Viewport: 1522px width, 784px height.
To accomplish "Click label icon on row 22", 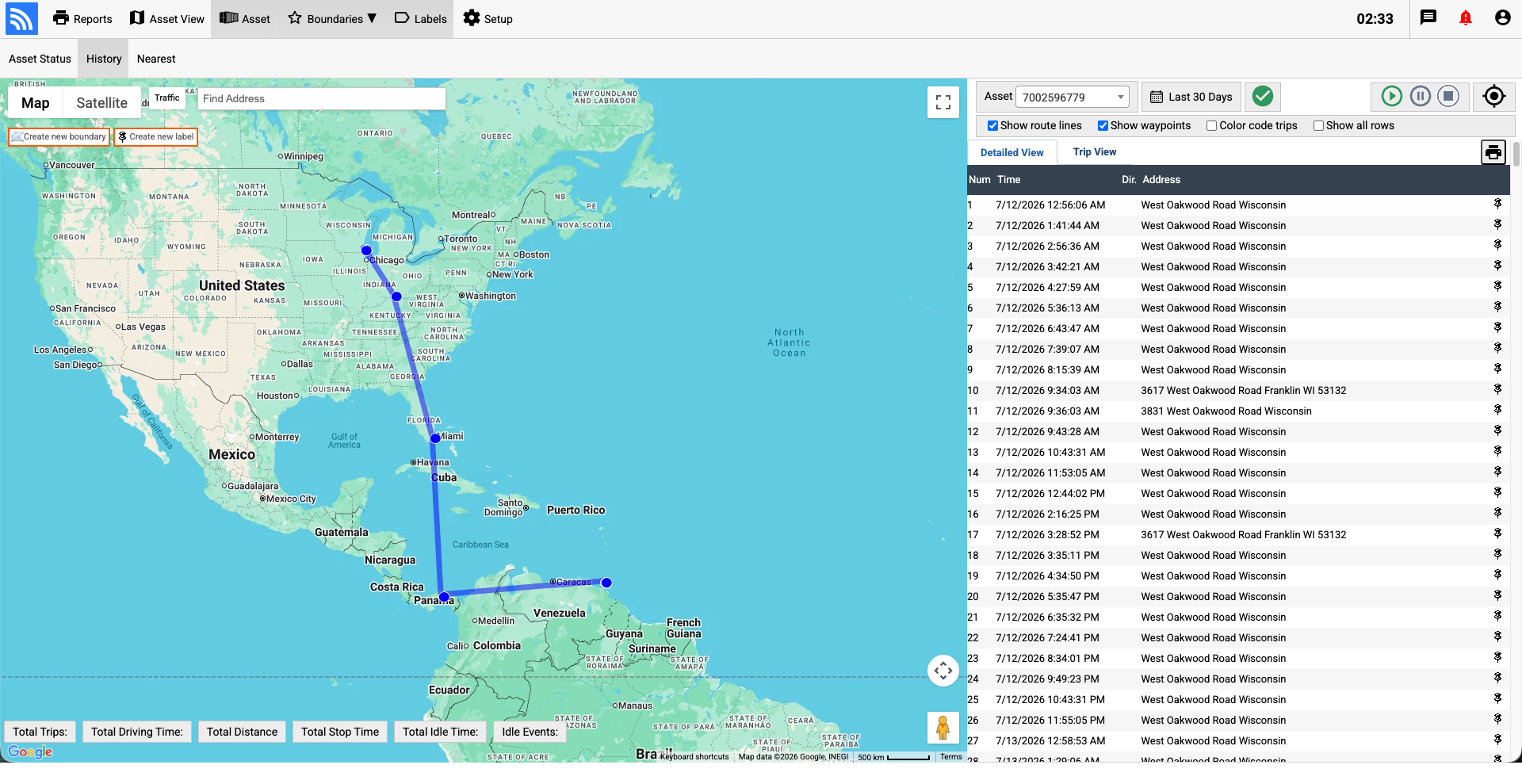I will [1497, 637].
